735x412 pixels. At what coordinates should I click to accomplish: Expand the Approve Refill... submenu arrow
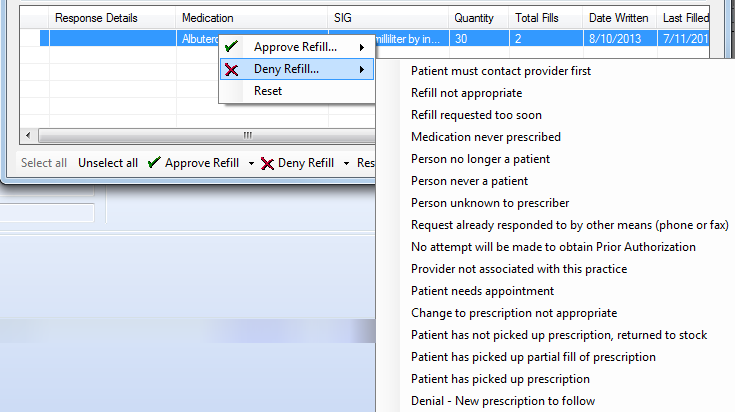pos(362,47)
